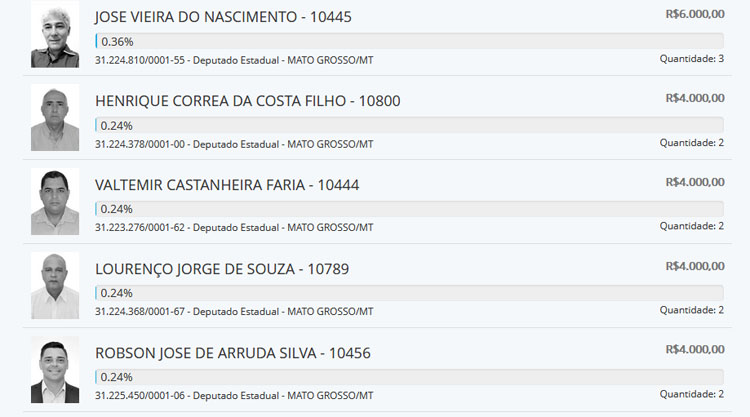Open candidate name JOSE VIEIRA DO NASCIMENTO - 10445

click(x=223, y=17)
